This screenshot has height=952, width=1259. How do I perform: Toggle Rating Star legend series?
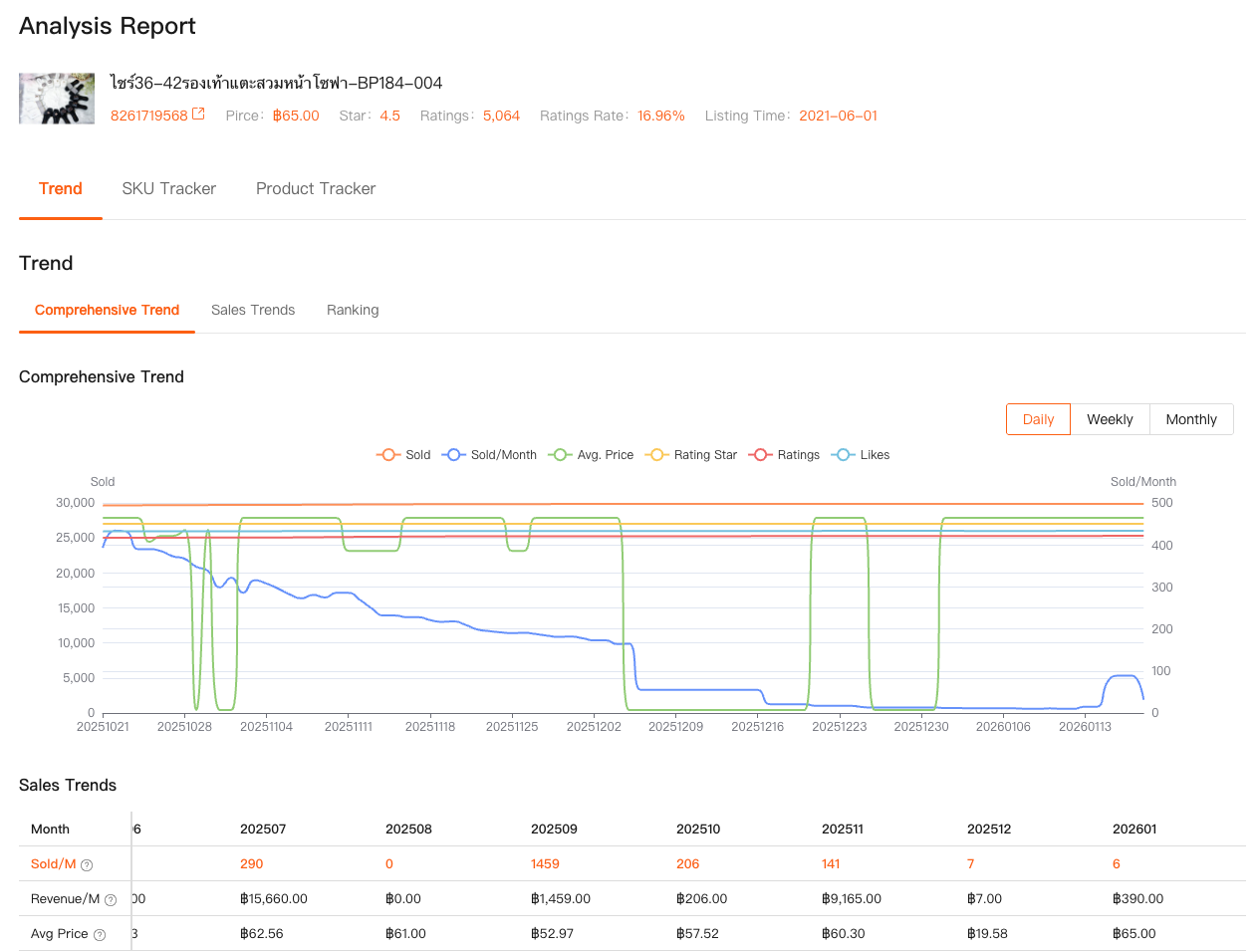coord(692,455)
